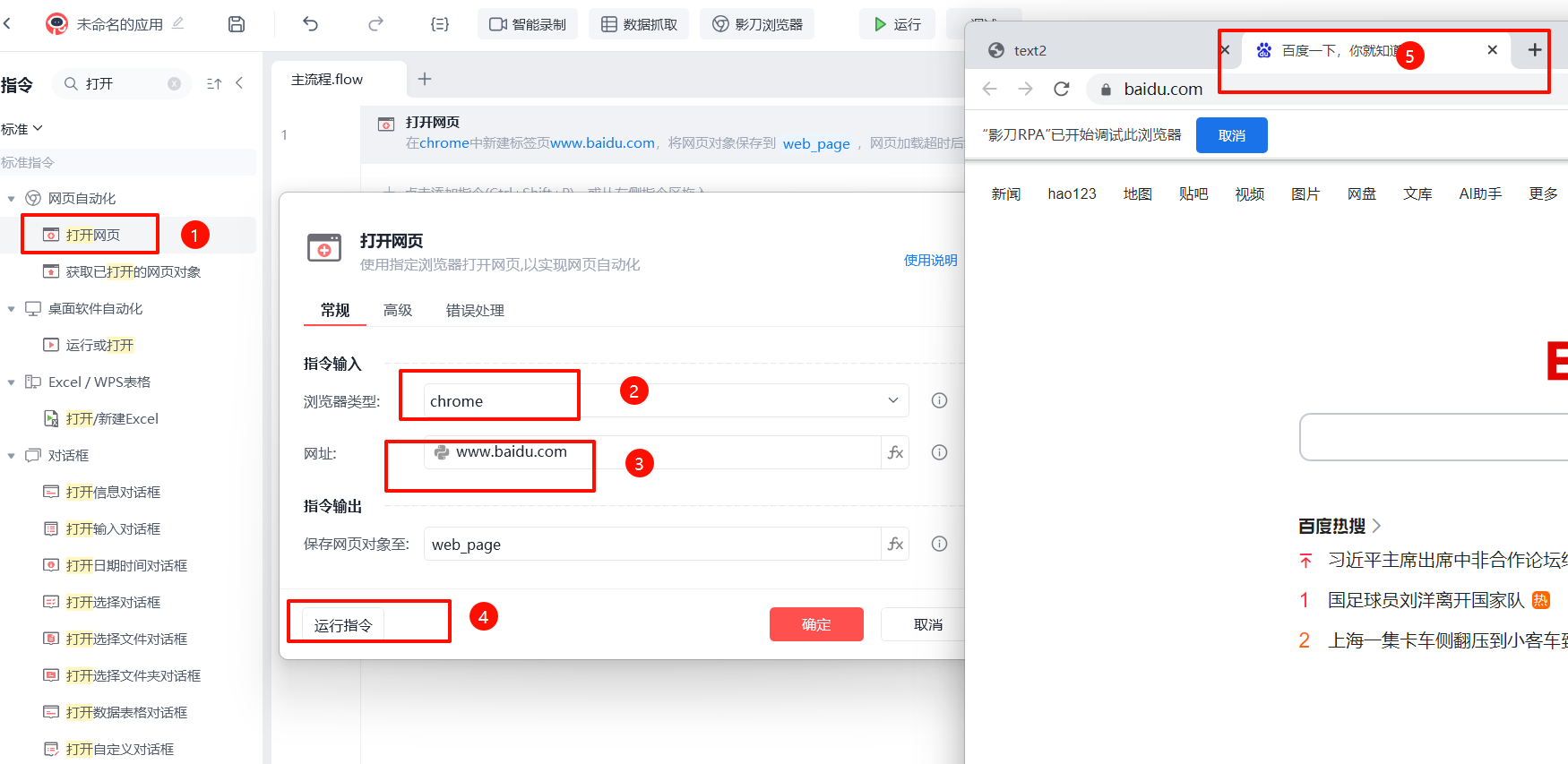Select 打开选择文件对话框 command
Viewport: 1568px width, 764px height.
126,639
